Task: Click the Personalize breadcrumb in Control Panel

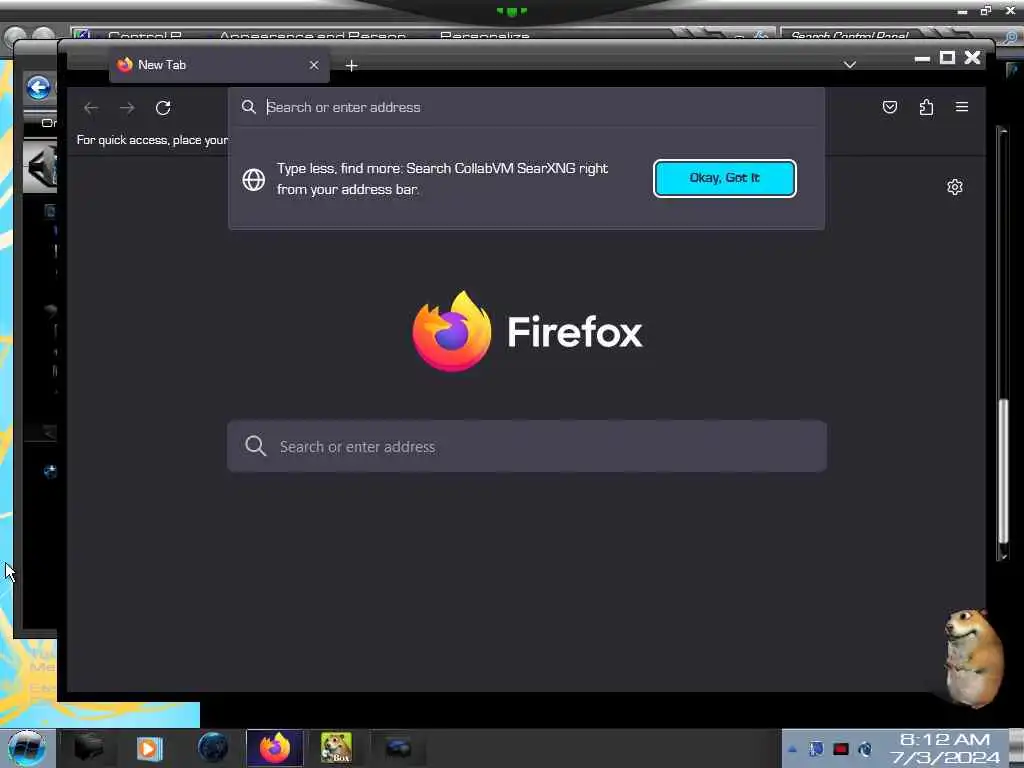Action: 485,35
